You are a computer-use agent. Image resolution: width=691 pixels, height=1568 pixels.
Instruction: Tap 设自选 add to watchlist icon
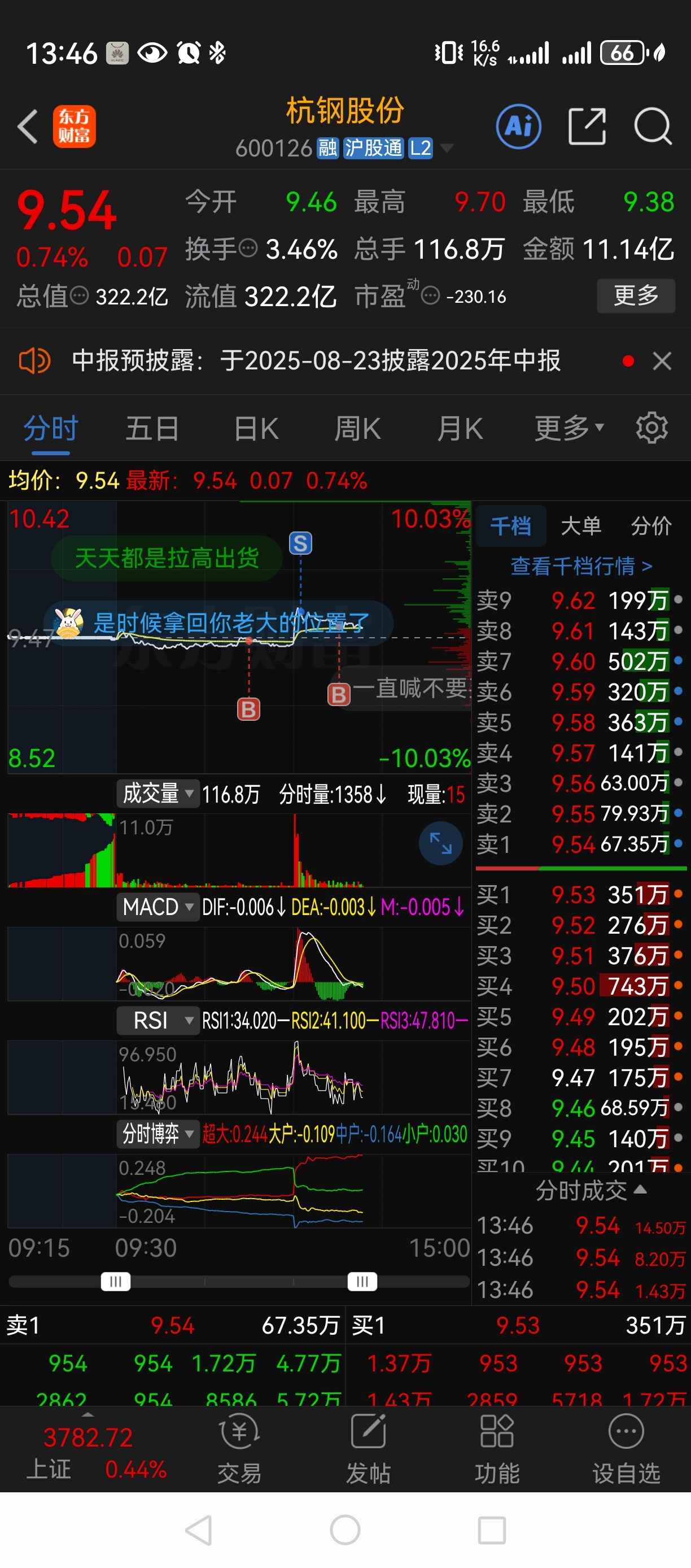tap(626, 1449)
